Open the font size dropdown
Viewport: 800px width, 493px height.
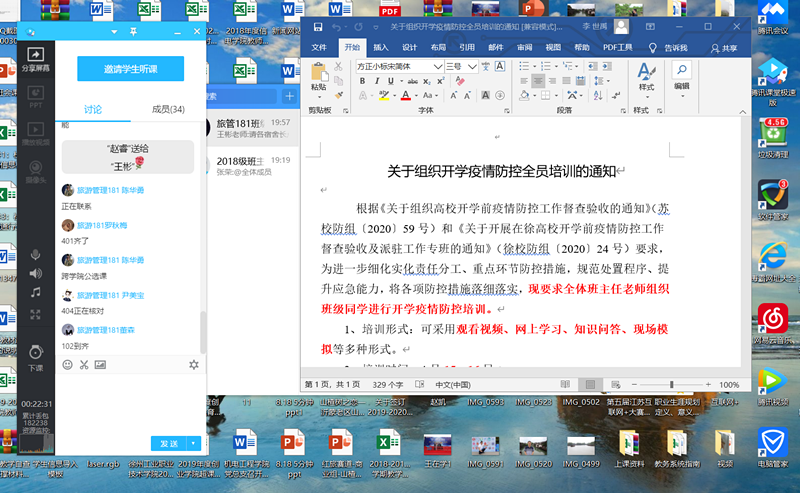click(x=469, y=66)
